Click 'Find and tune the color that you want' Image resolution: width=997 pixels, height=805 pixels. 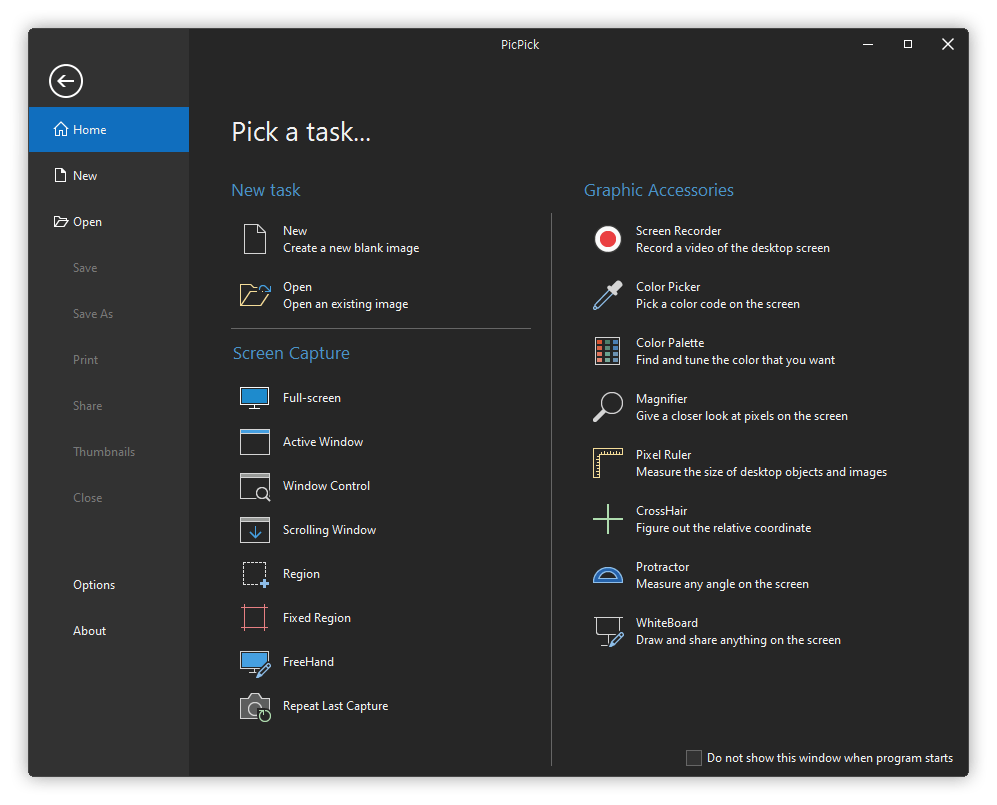[735, 360]
